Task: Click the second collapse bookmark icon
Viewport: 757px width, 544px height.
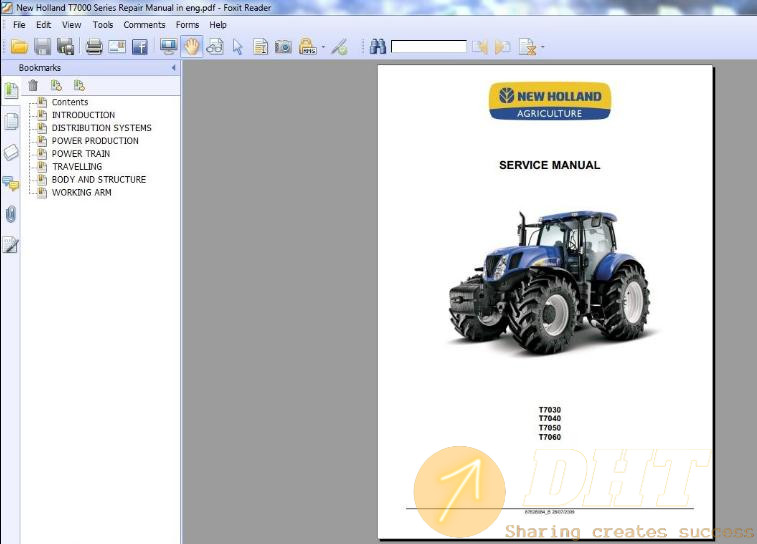Action: point(79,85)
